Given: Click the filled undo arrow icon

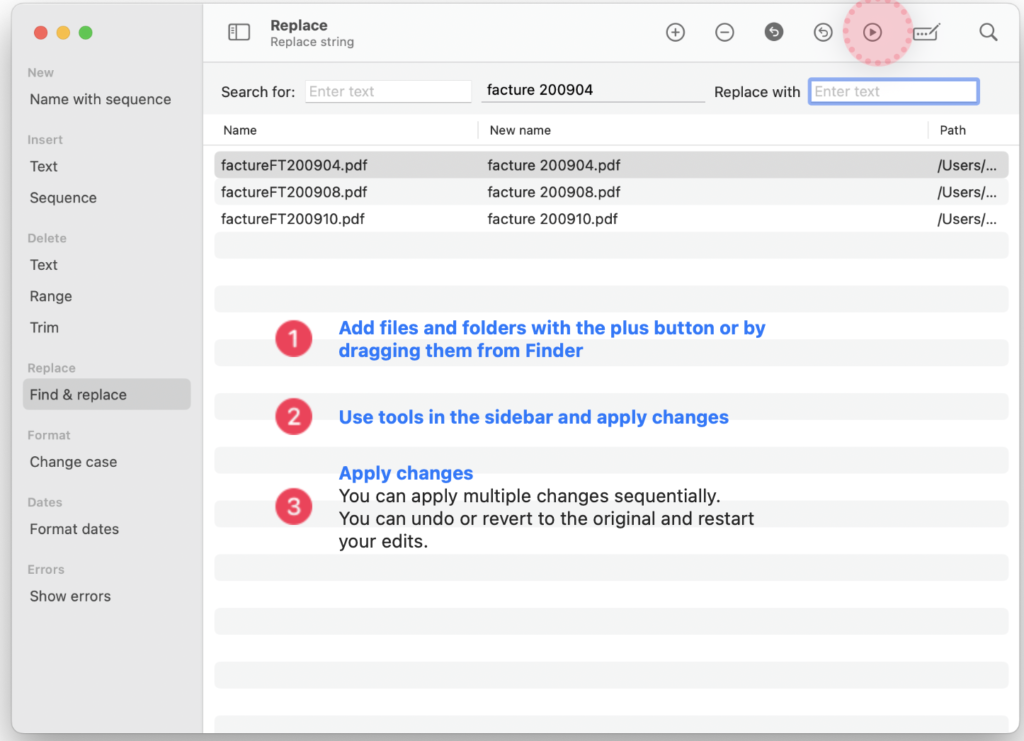Looking at the screenshot, I should (774, 32).
